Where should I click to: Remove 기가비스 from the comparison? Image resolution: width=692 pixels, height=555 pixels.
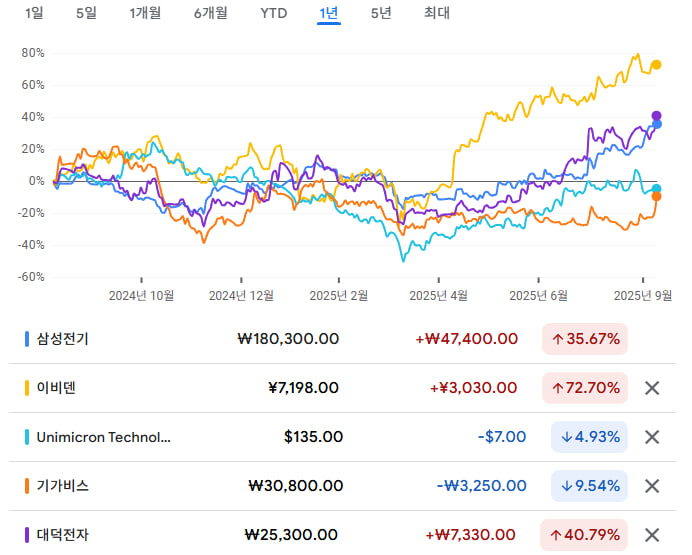[x=651, y=486]
